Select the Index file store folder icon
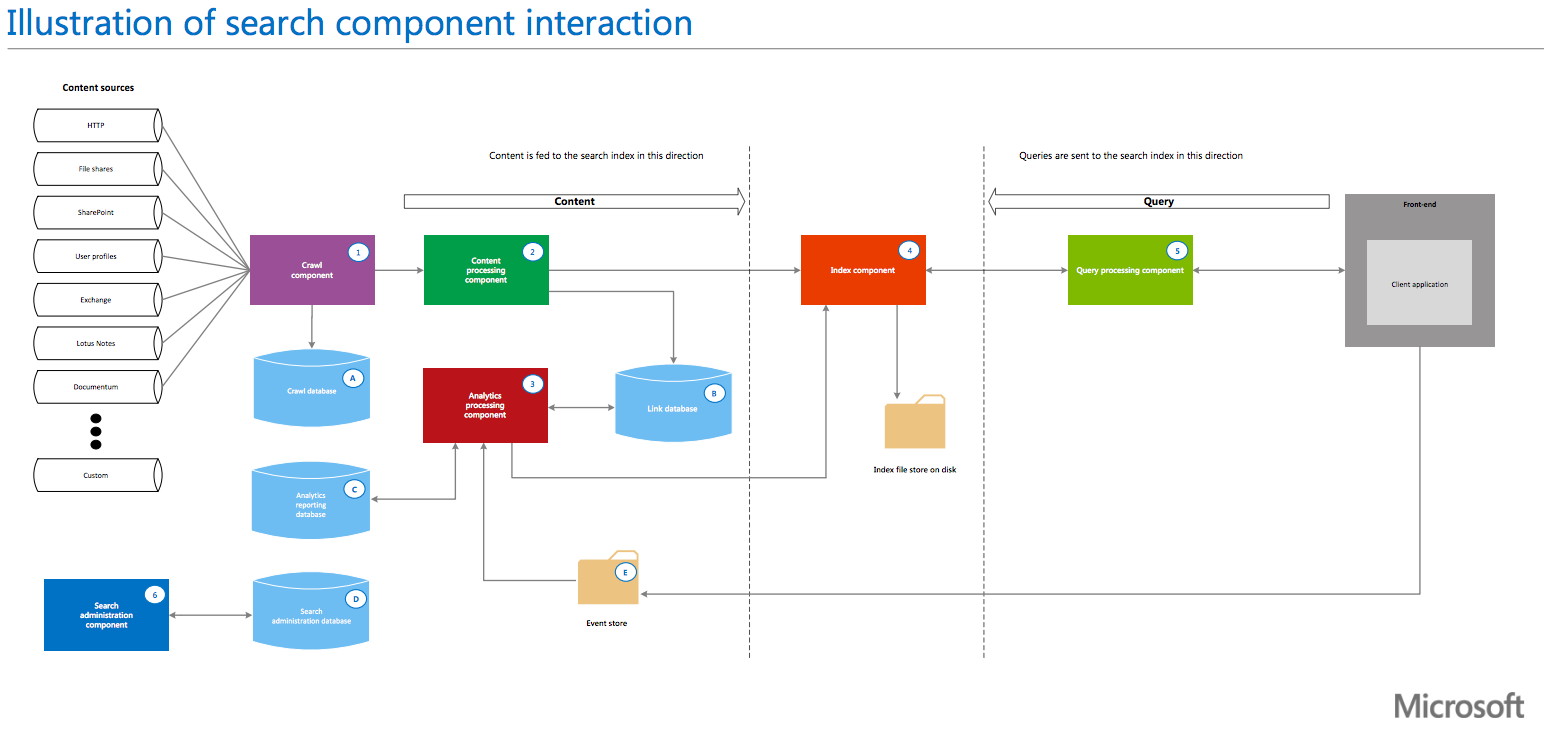 tap(914, 421)
